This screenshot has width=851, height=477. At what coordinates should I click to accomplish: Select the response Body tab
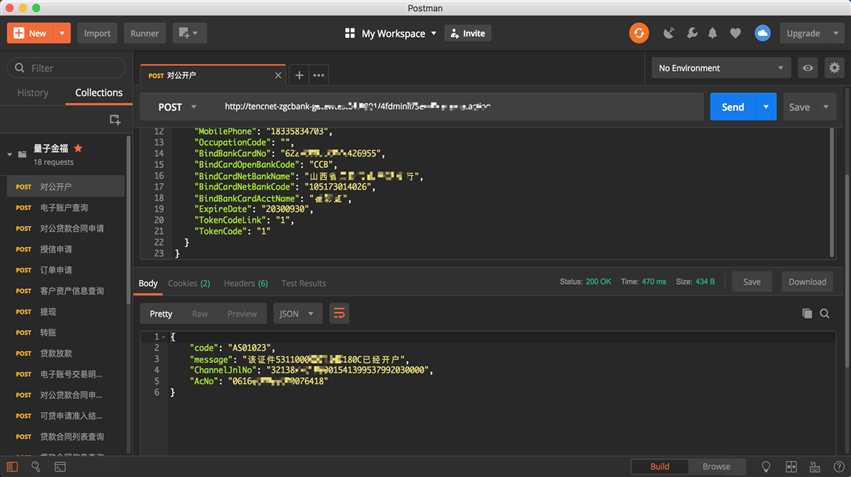tap(148, 283)
